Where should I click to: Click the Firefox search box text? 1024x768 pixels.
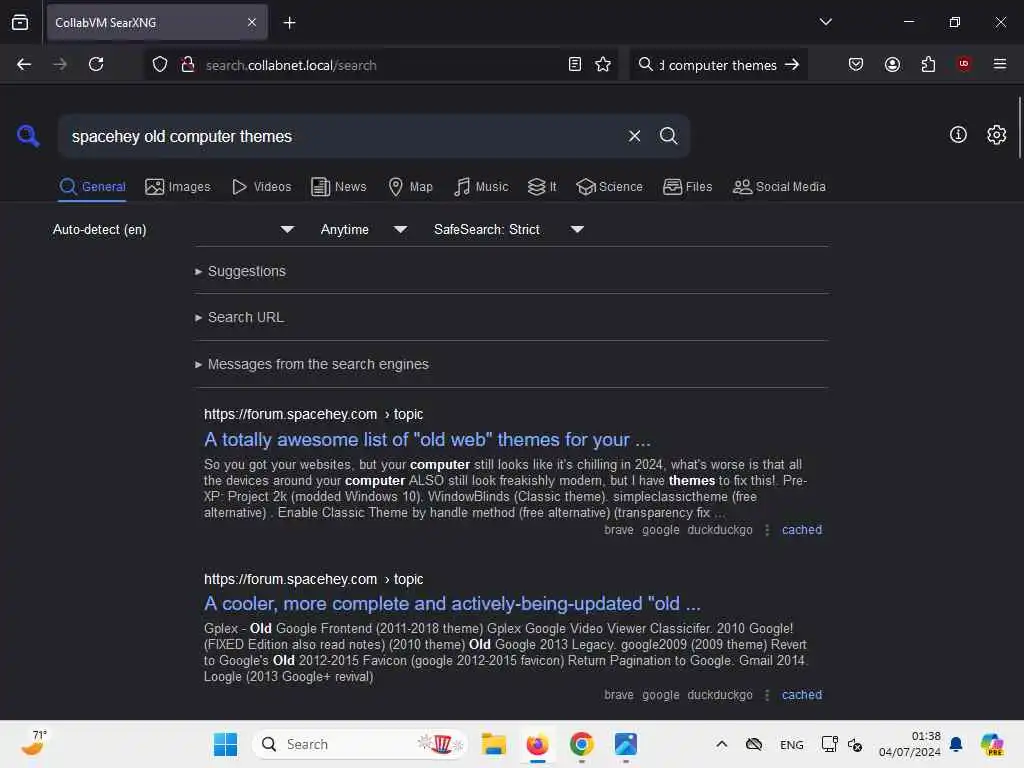718,65
